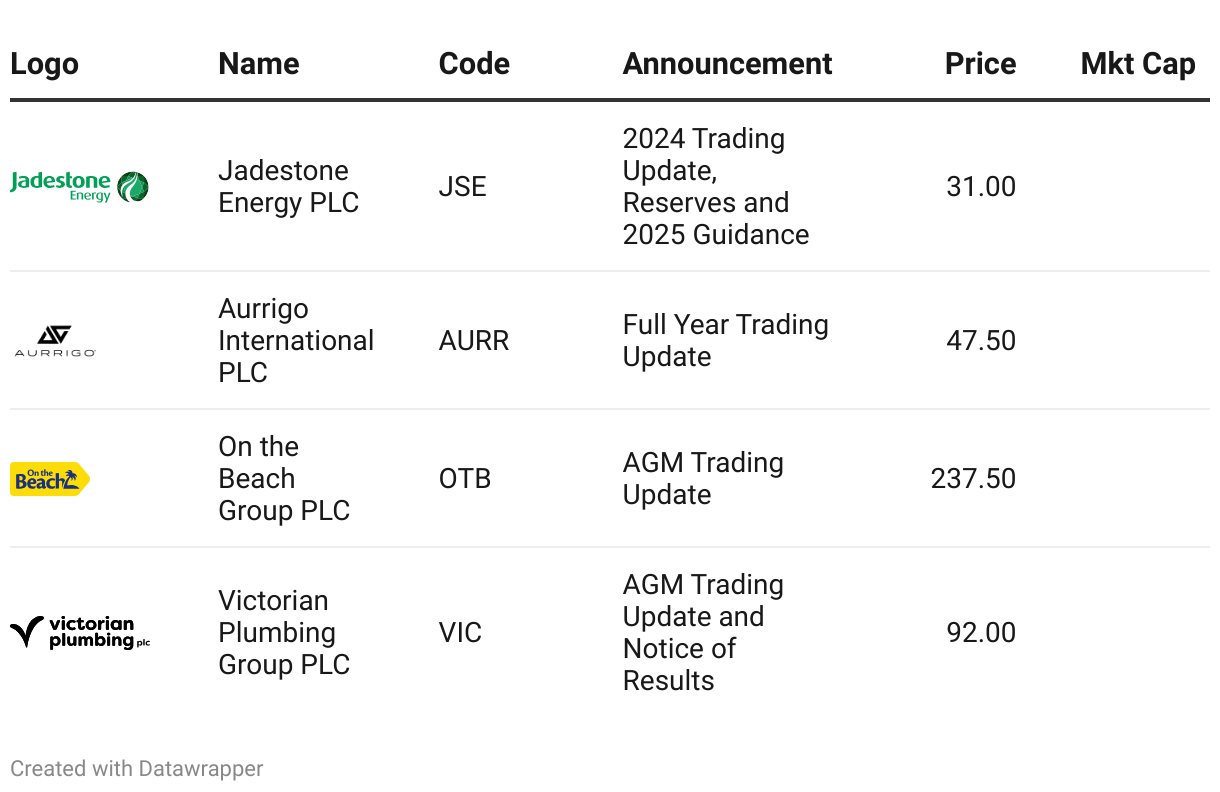1220x792 pixels.
Task: Click the Code column header
Action: (x=474, y=64)
